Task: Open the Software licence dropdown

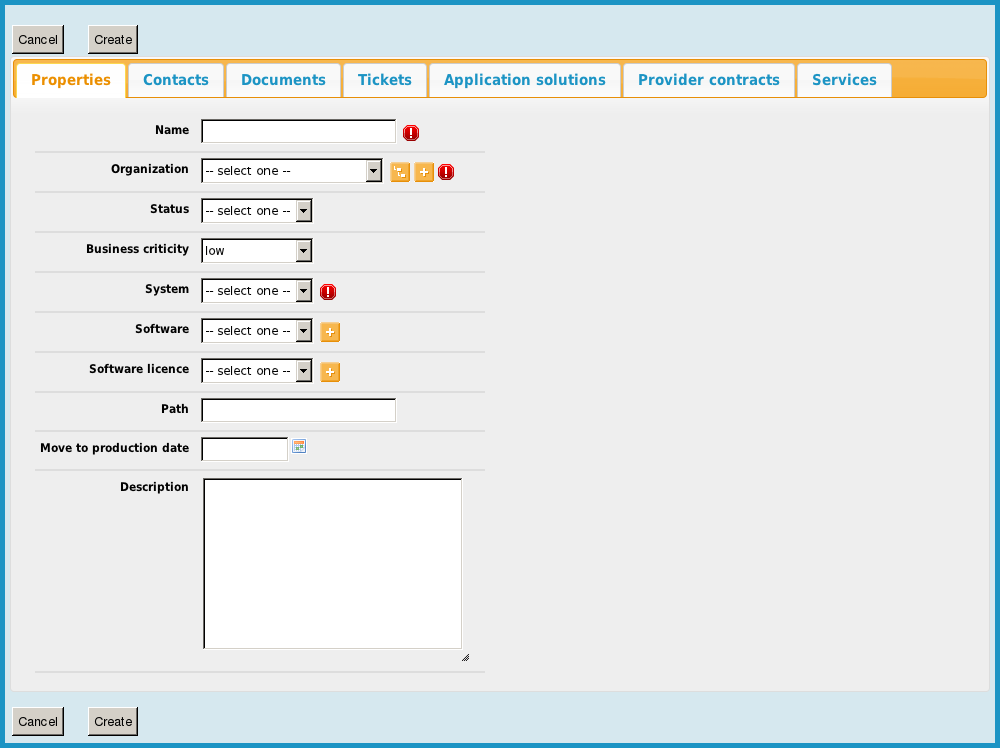Action: click(257, 371)
